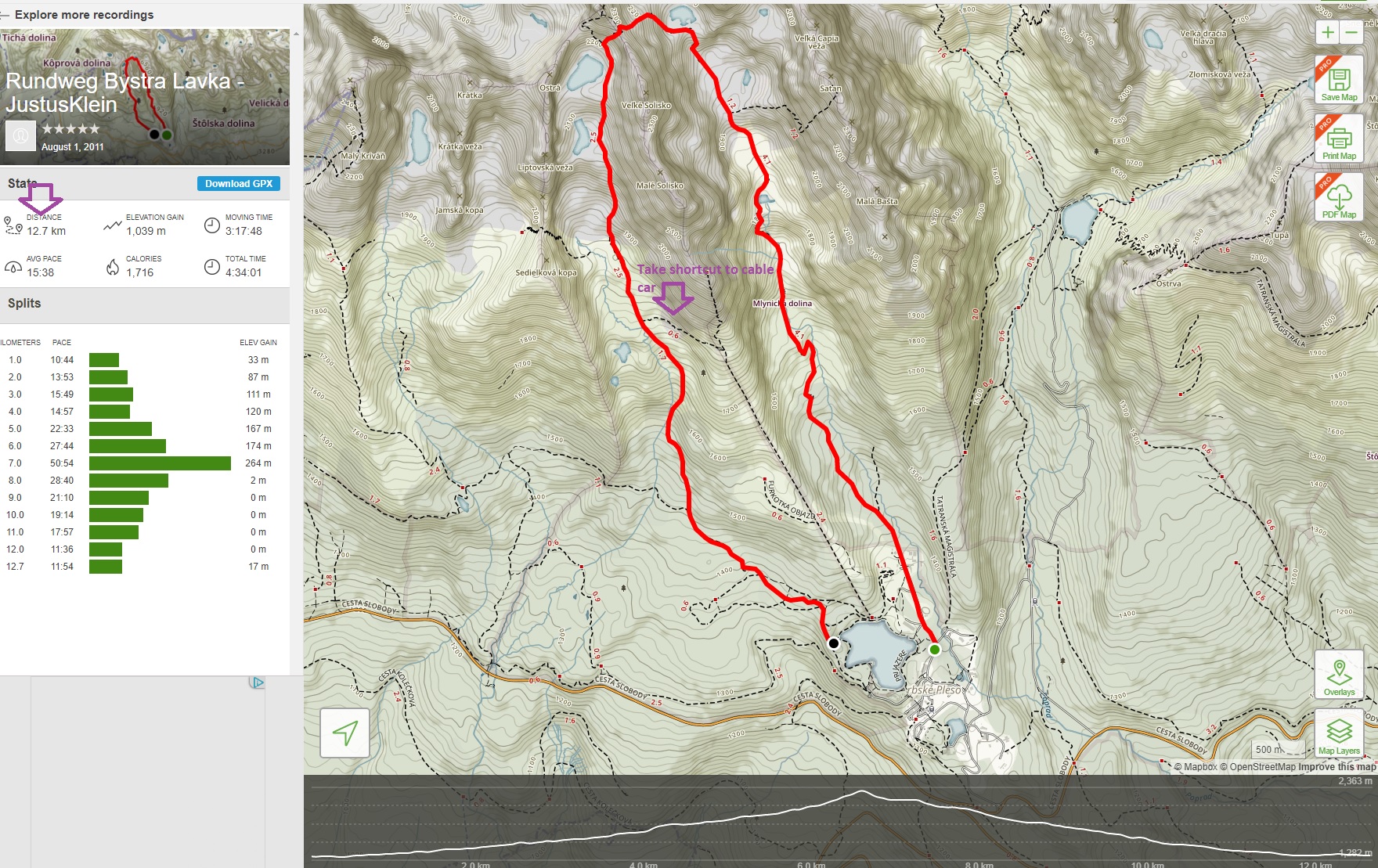This screenshot has width=1378, height=868.
Task: Open the Improve this map link
Action: pos(1337,767)
